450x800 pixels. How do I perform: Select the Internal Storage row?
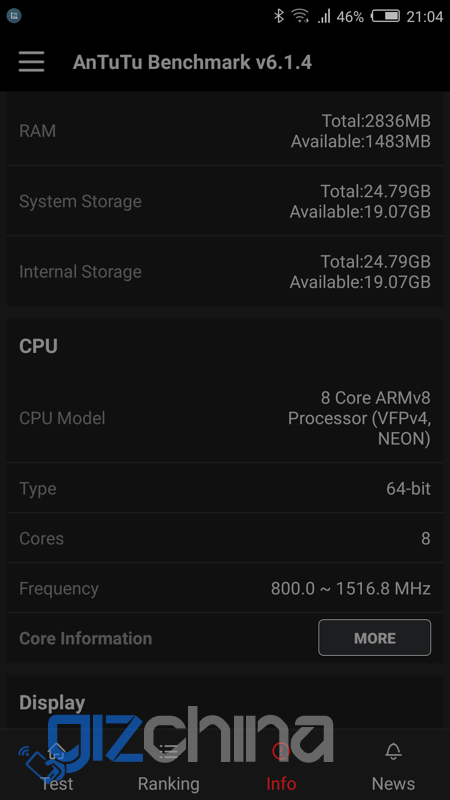(225, 271)
